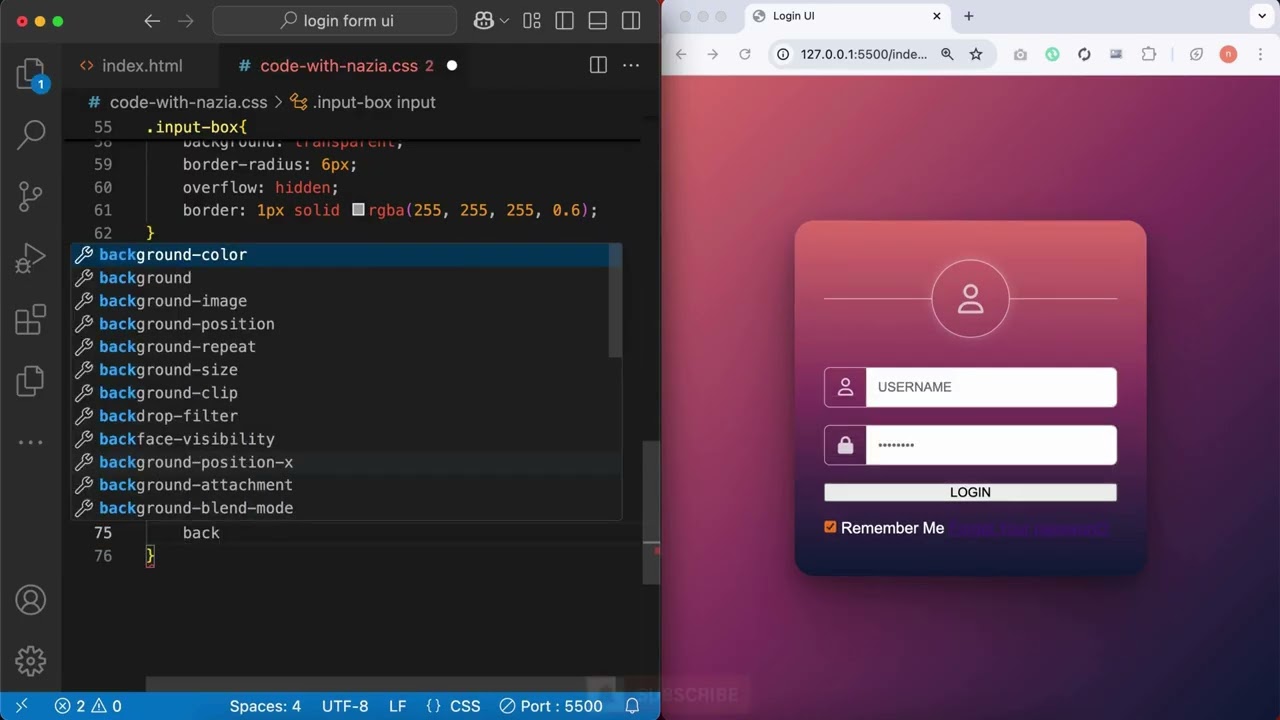The width and height of the screenshot is (1280, 720).
Task: Open the Search view in activity bar
Action: pos(31,134)
